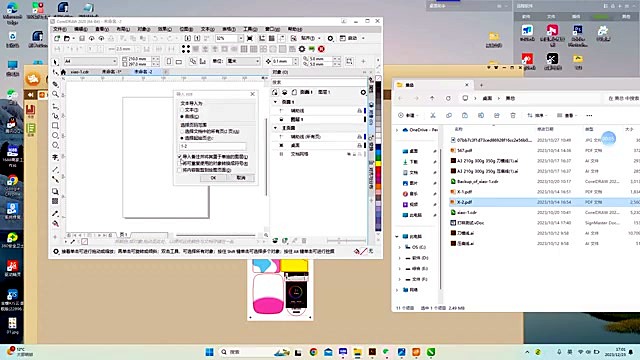Select the Interactive Fill tool

pyautogui.click(x=56, y=224)
